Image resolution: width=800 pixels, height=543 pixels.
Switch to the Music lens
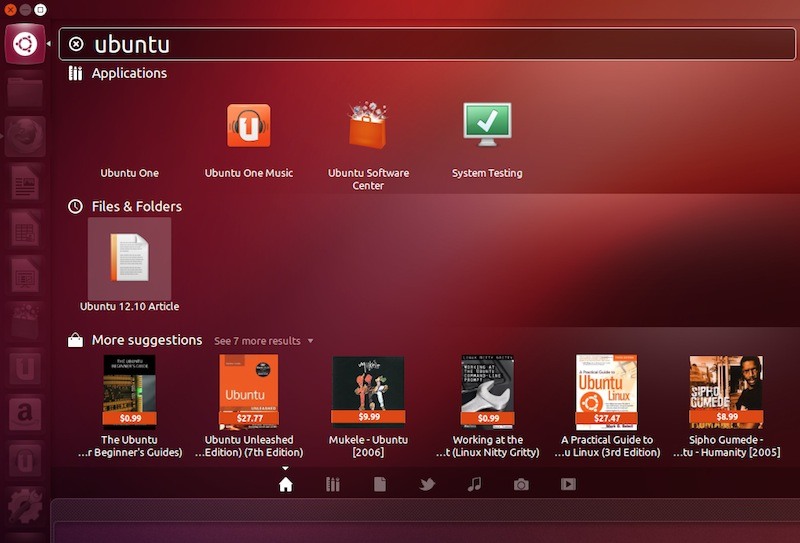pos(474,484)
